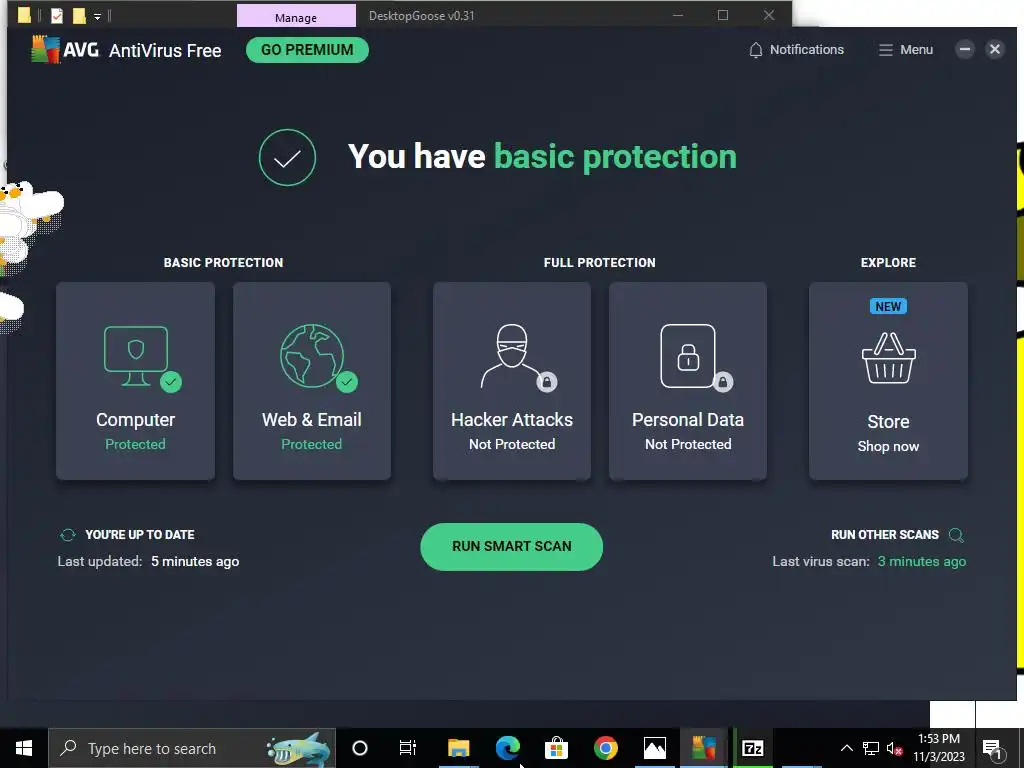Switch to AVG icon in taskbar
Image resolution: width=1024 pixels, height=768 pixels.
tap(703, 748)
